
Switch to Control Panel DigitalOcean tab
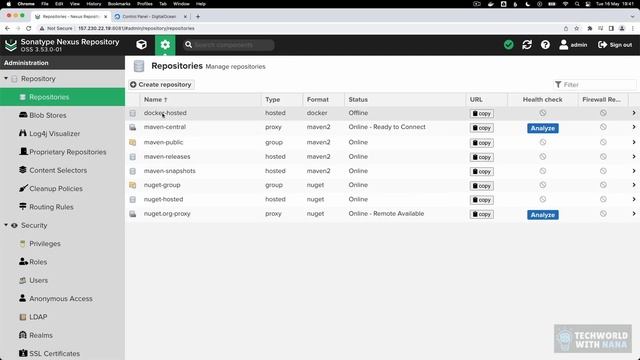pos(149,17)
